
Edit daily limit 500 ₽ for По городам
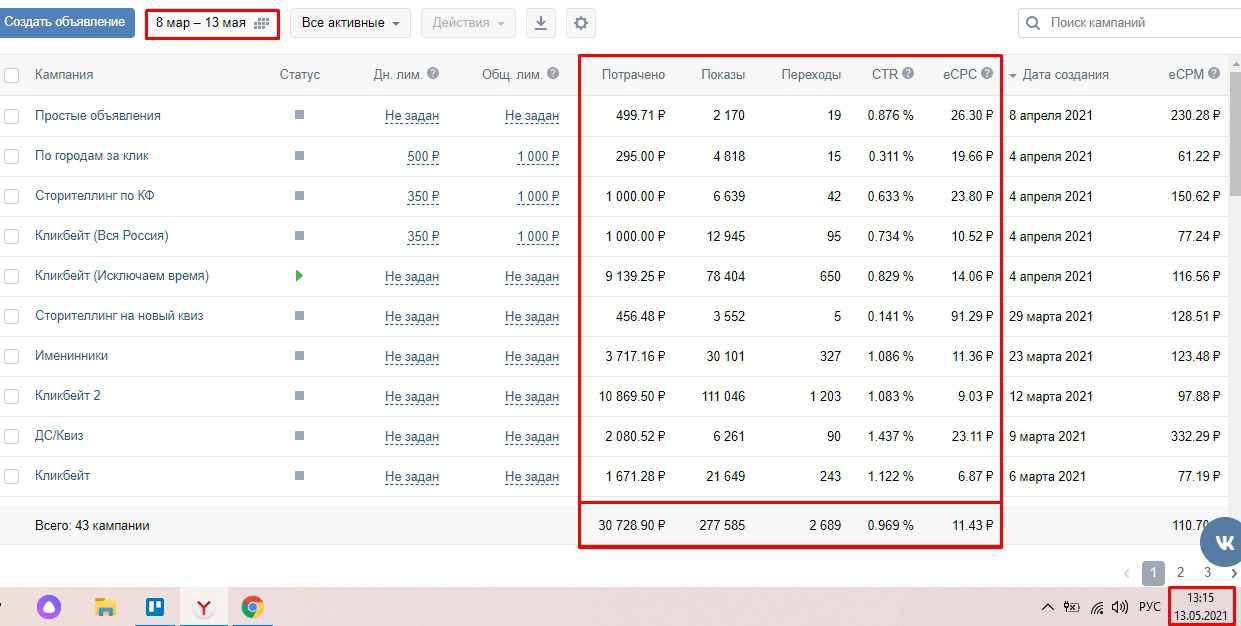(x=423, y=156)
